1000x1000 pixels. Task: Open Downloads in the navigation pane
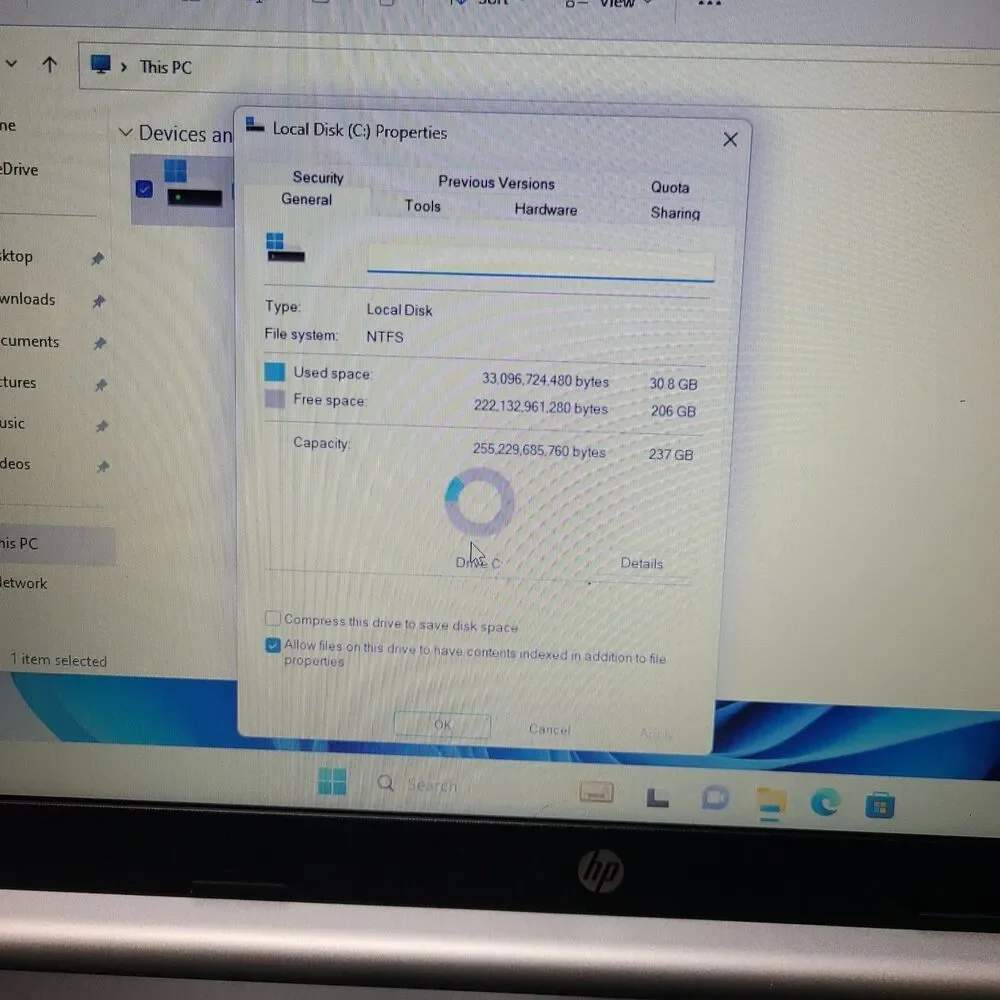point(27,298)
